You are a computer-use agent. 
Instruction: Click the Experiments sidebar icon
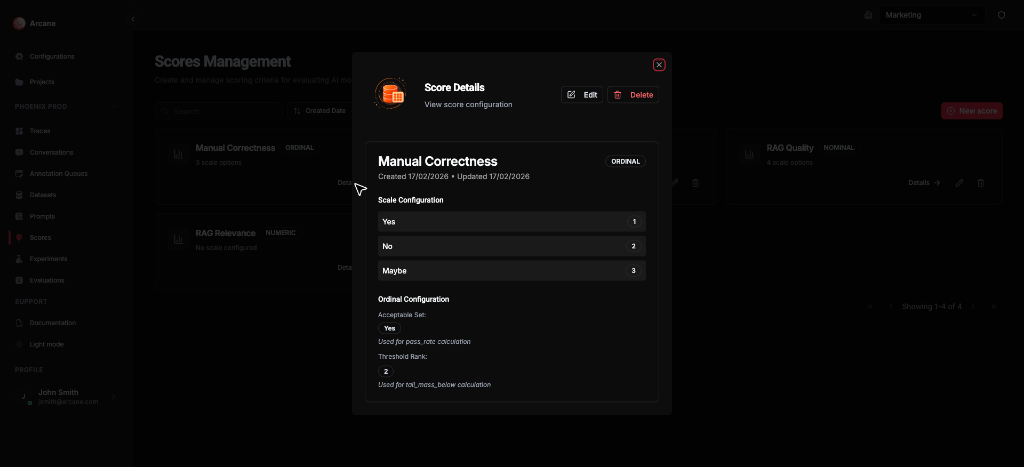pos(19,259)
